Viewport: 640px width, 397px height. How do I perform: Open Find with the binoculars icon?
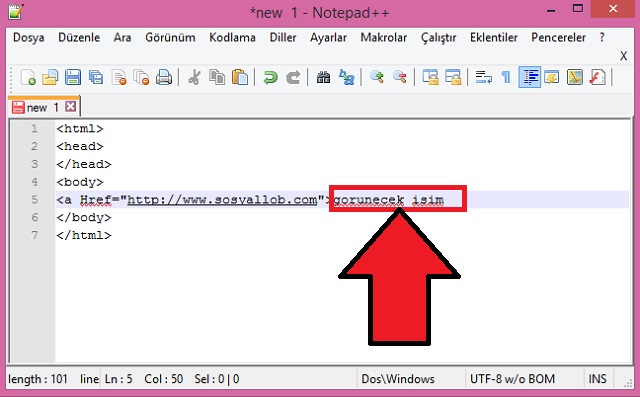323,77
